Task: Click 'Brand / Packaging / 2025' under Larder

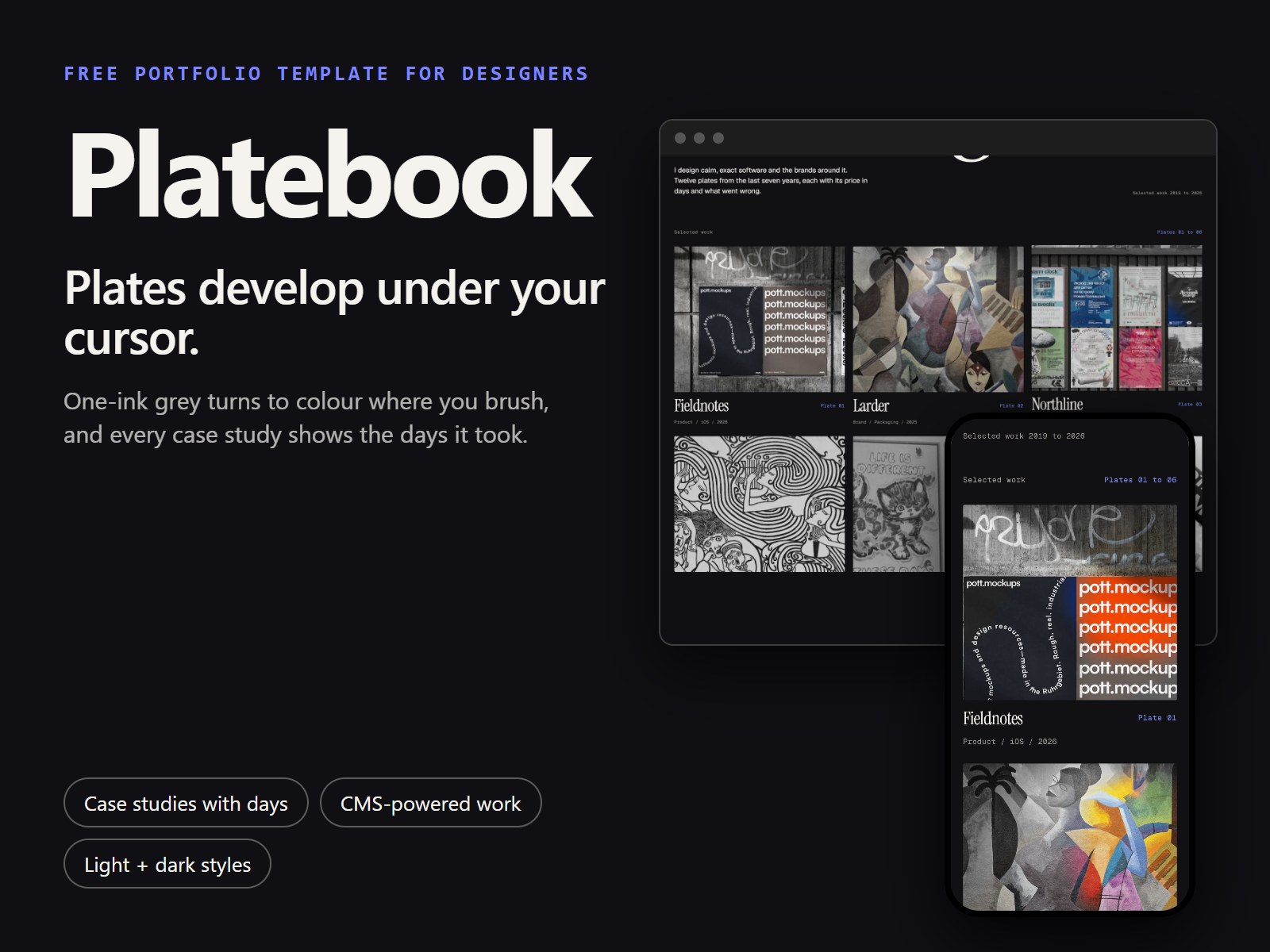Action: (x=885, y=422)
